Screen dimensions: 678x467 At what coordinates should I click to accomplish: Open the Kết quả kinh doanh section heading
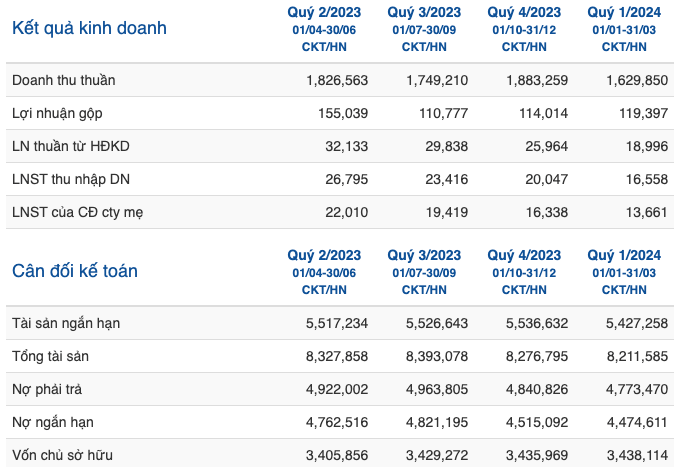89,28
